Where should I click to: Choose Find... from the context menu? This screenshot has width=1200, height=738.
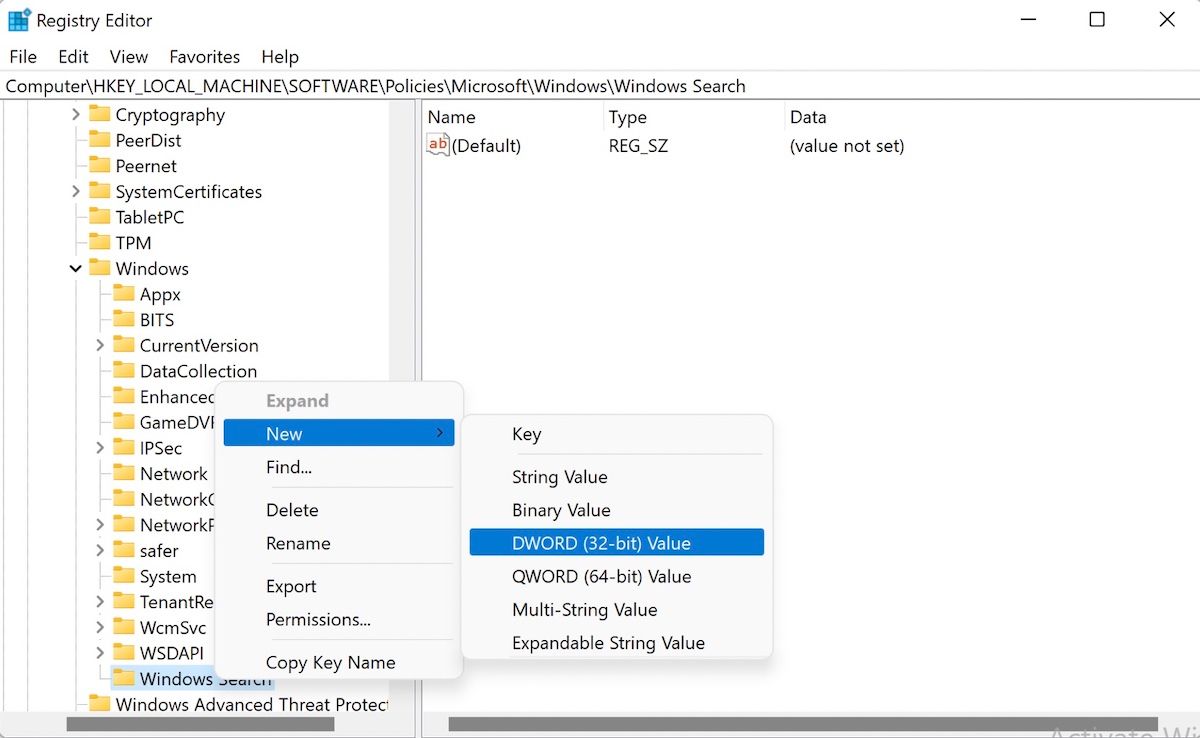click(288, 467)
